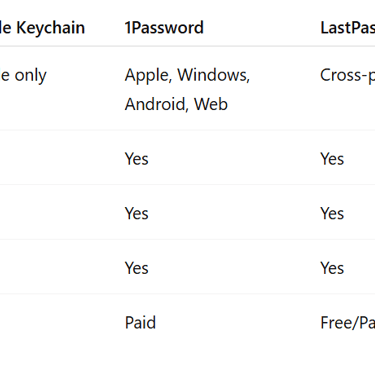Click first Yes under 1Password

pyautogui.click(x=137, y=159)
